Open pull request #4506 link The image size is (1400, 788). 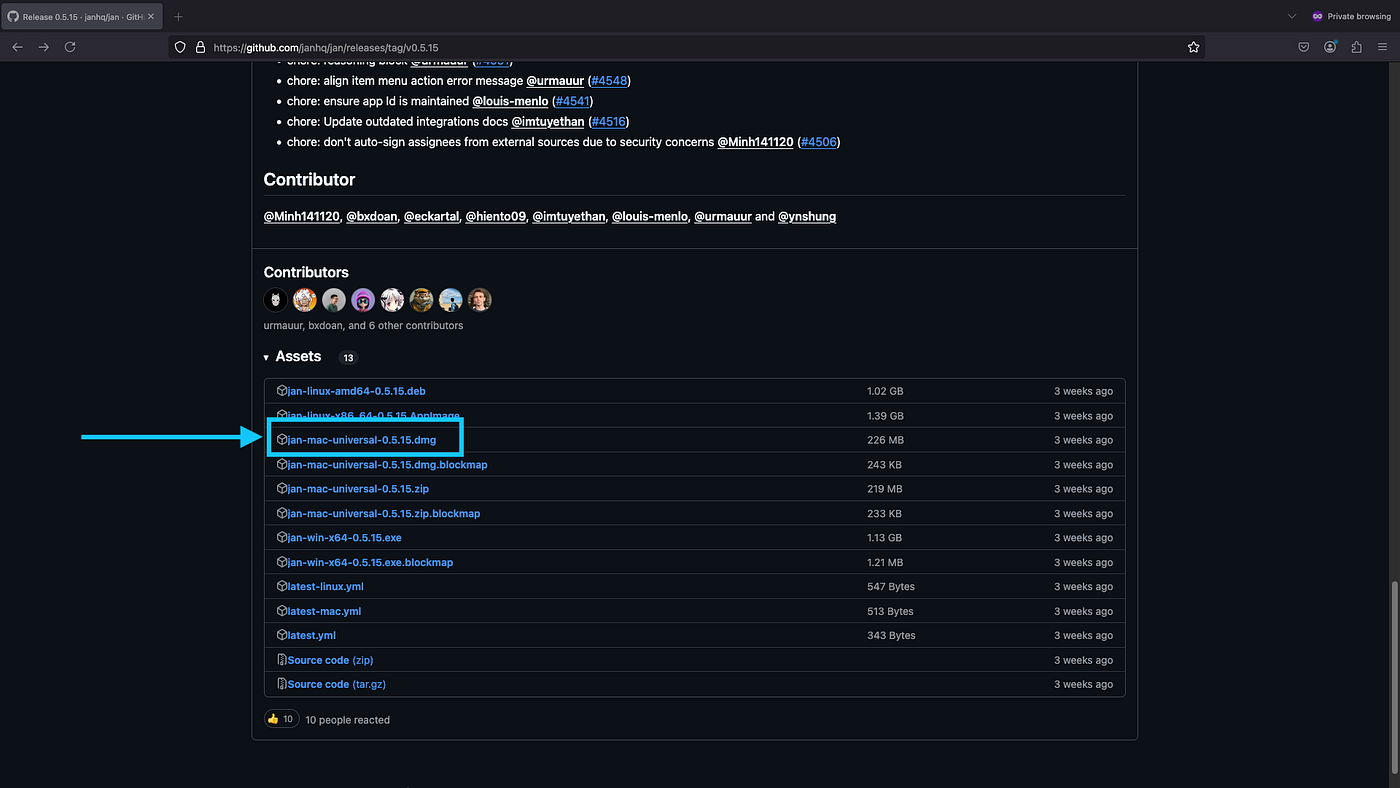click(819, 142)
